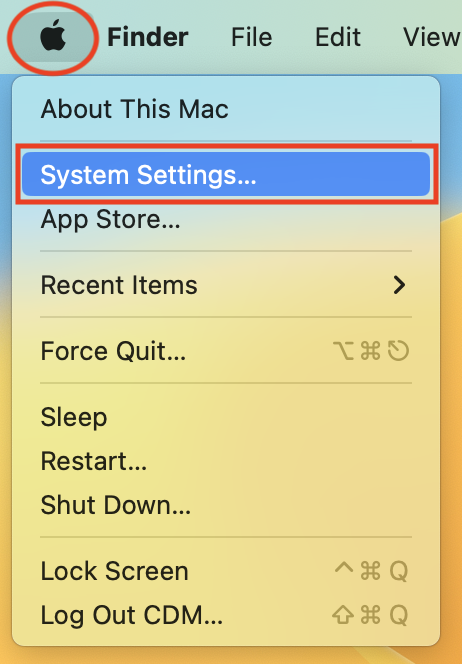
Task: Launch App Store… from the menu
Action: click(226, 219)
